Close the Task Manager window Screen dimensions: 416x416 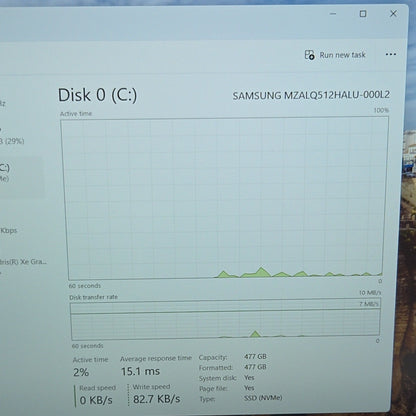(x=393, y=13)
